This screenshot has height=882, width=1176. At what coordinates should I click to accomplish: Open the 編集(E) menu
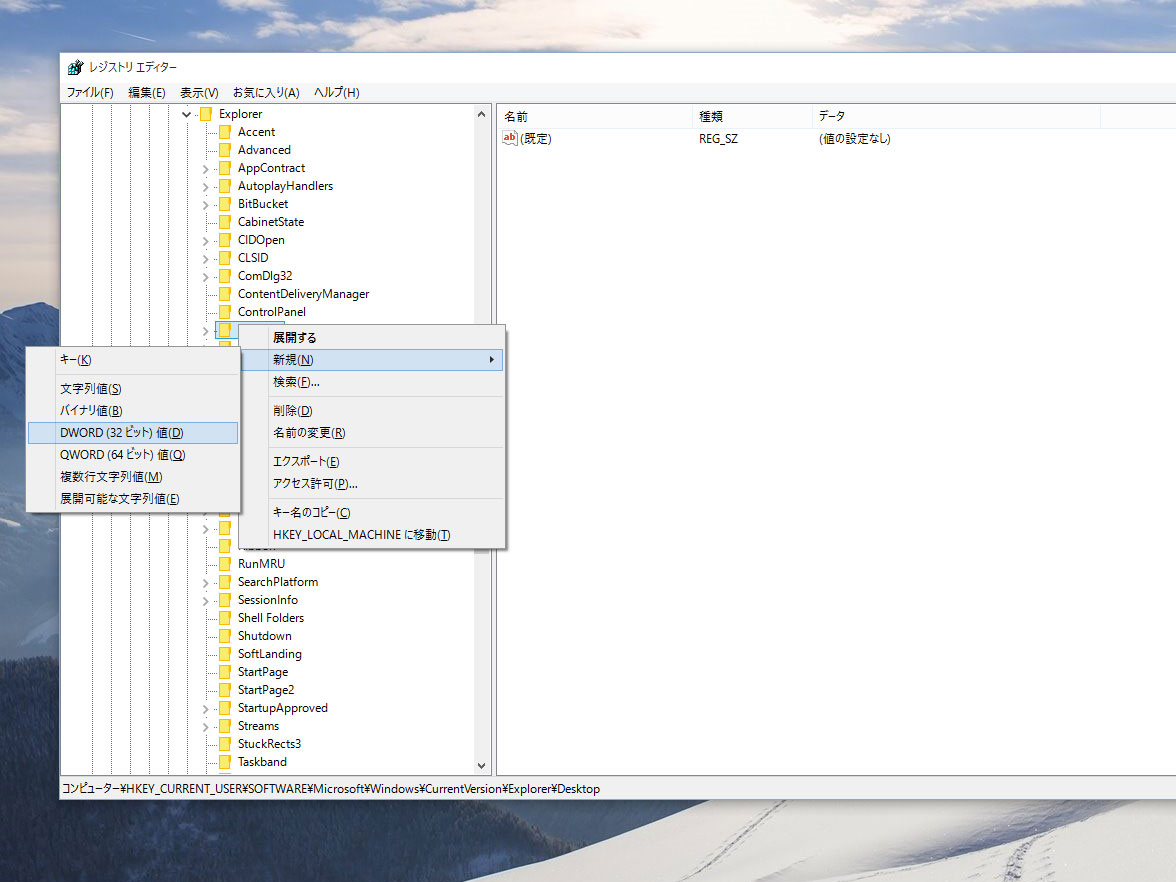[146, 93]
